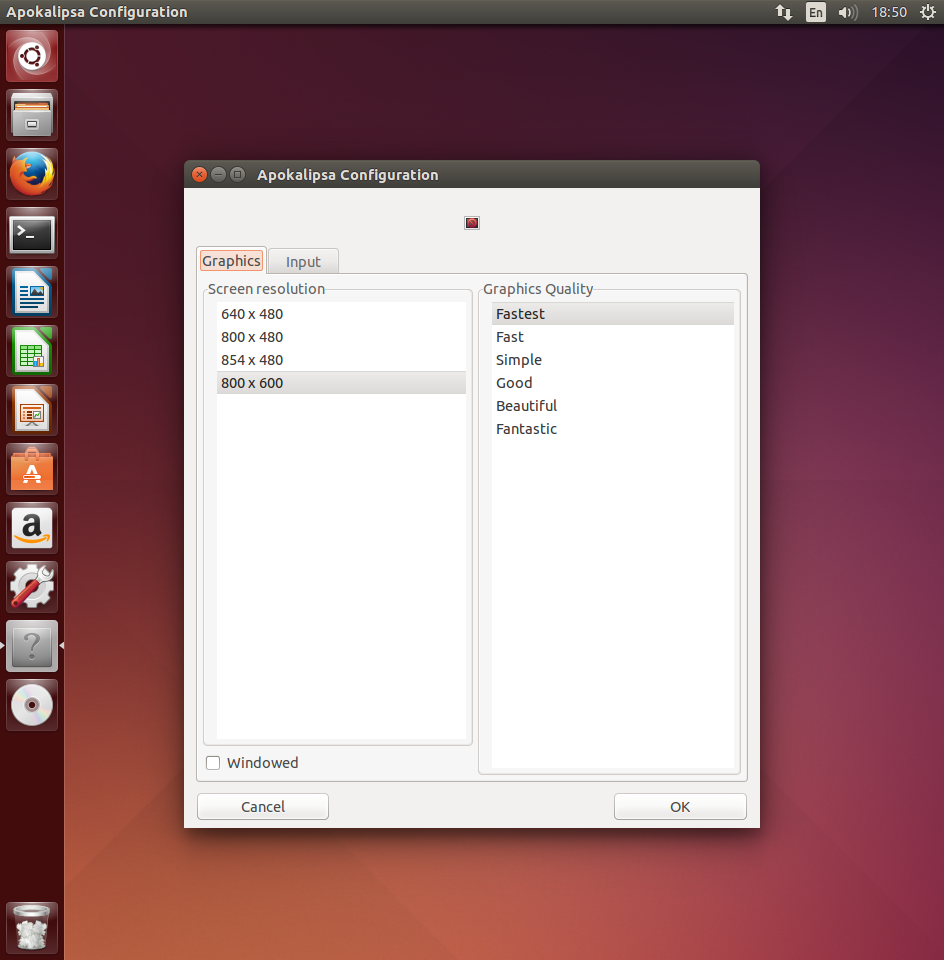Minimize the Apokalipsa Configuration window
Image resolution: width=944 pixels, height=960 pixels.
pos(219,174)
